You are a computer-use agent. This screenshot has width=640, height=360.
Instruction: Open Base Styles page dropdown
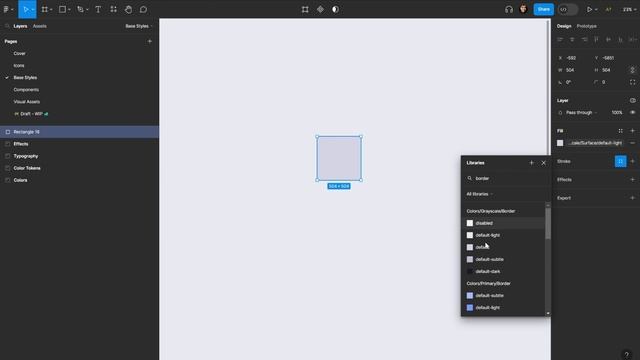tap(139, 26)
